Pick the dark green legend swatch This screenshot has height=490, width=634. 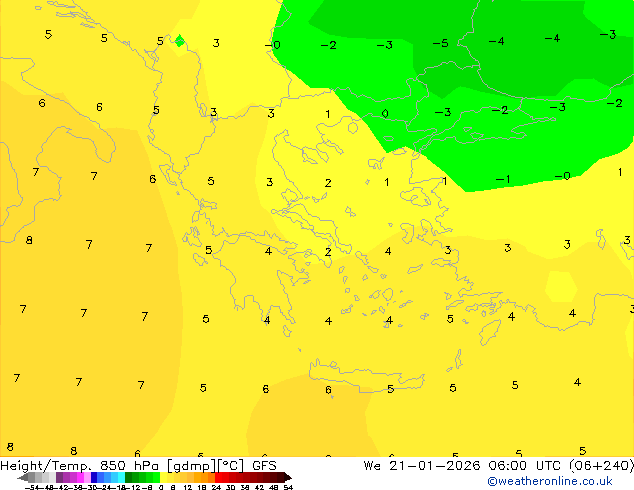point(129,477)
